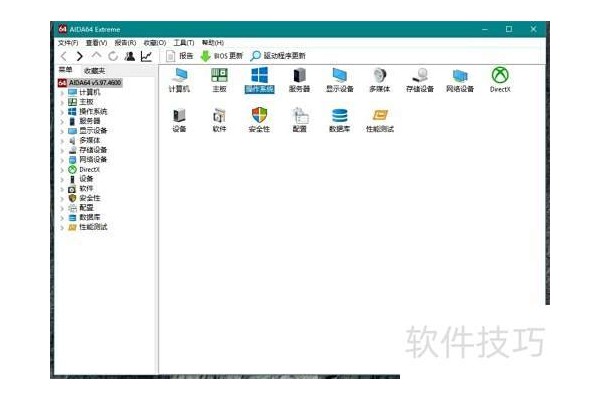The height and width of the screenshot is (400, 600).
Task: Click the BIOS 更新 toolbar button
Action: [222, 56]
